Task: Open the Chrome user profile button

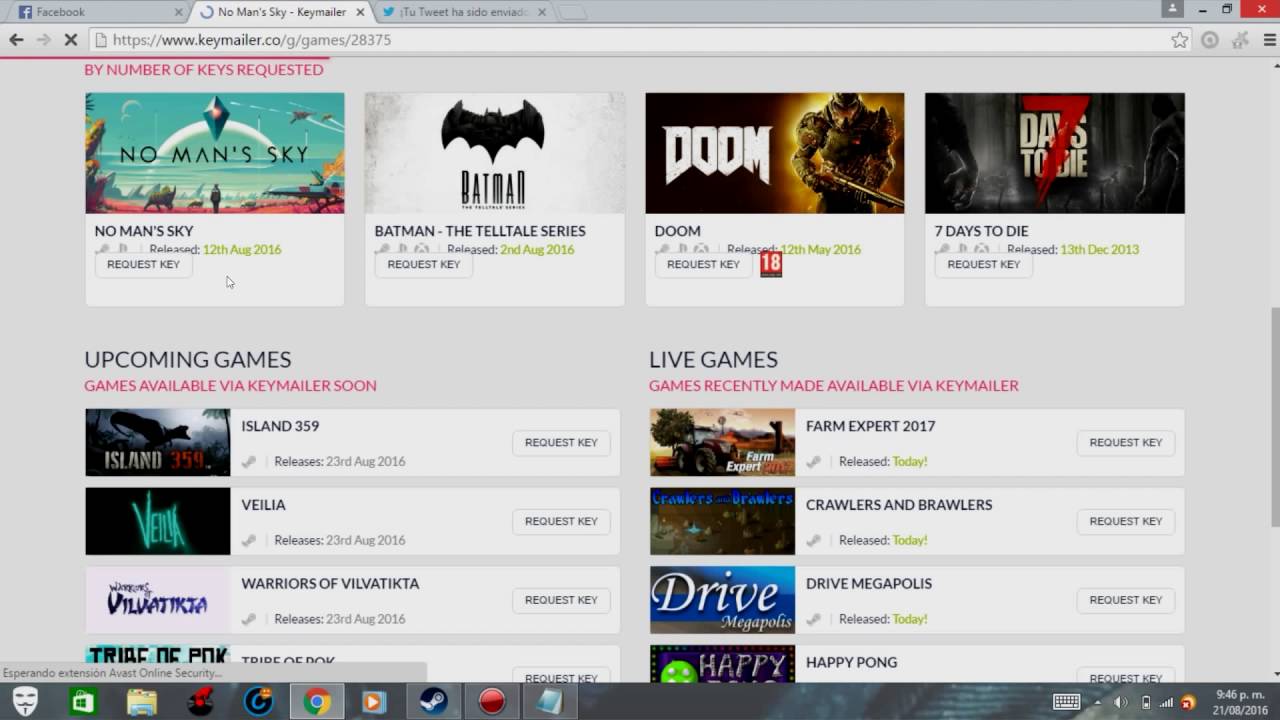Action: pos(1172,9)
